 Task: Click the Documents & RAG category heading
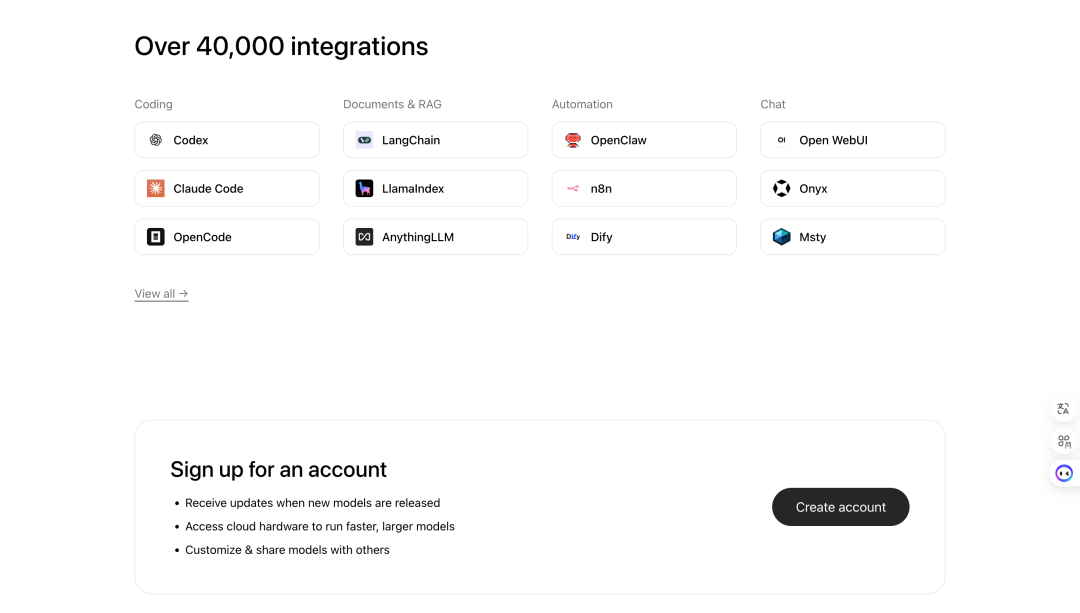393,104
